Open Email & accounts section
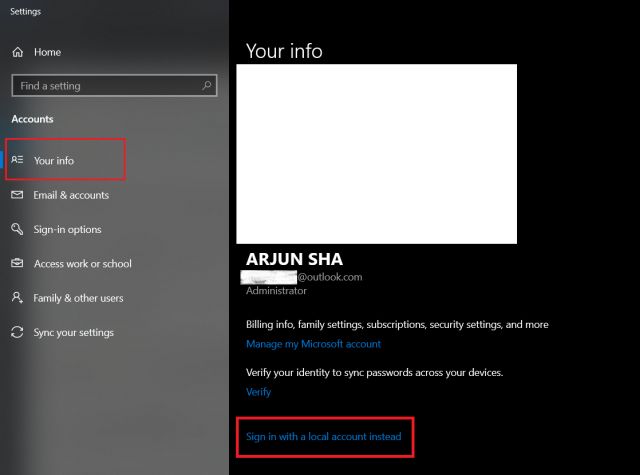640x475 pixels. 71,195
